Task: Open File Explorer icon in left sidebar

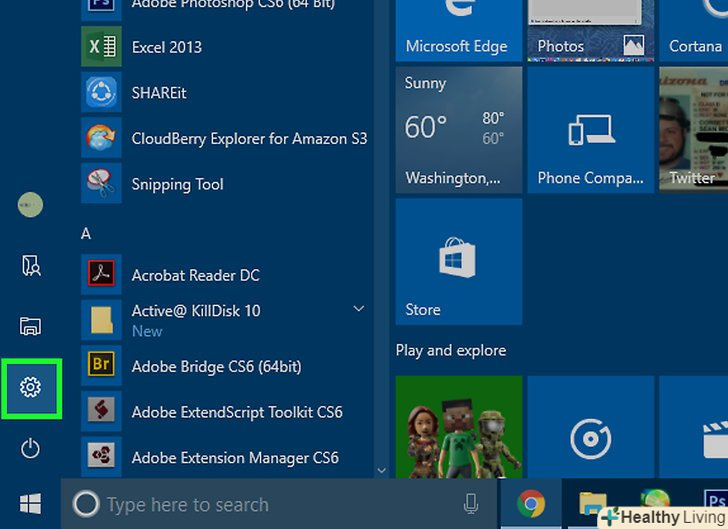Action: 31,326
